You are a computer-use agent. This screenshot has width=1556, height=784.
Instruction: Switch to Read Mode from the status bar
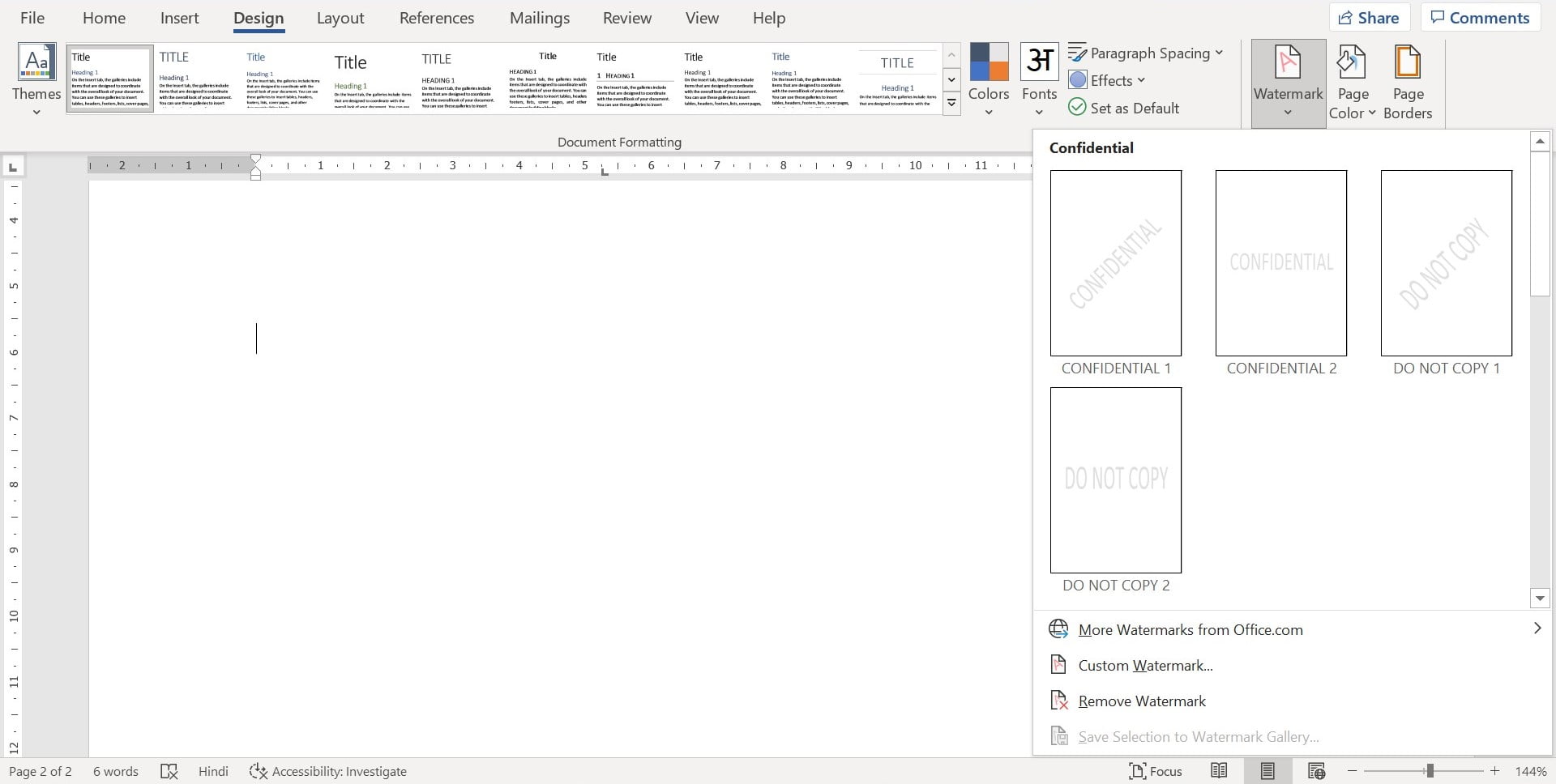[1220, 770]
